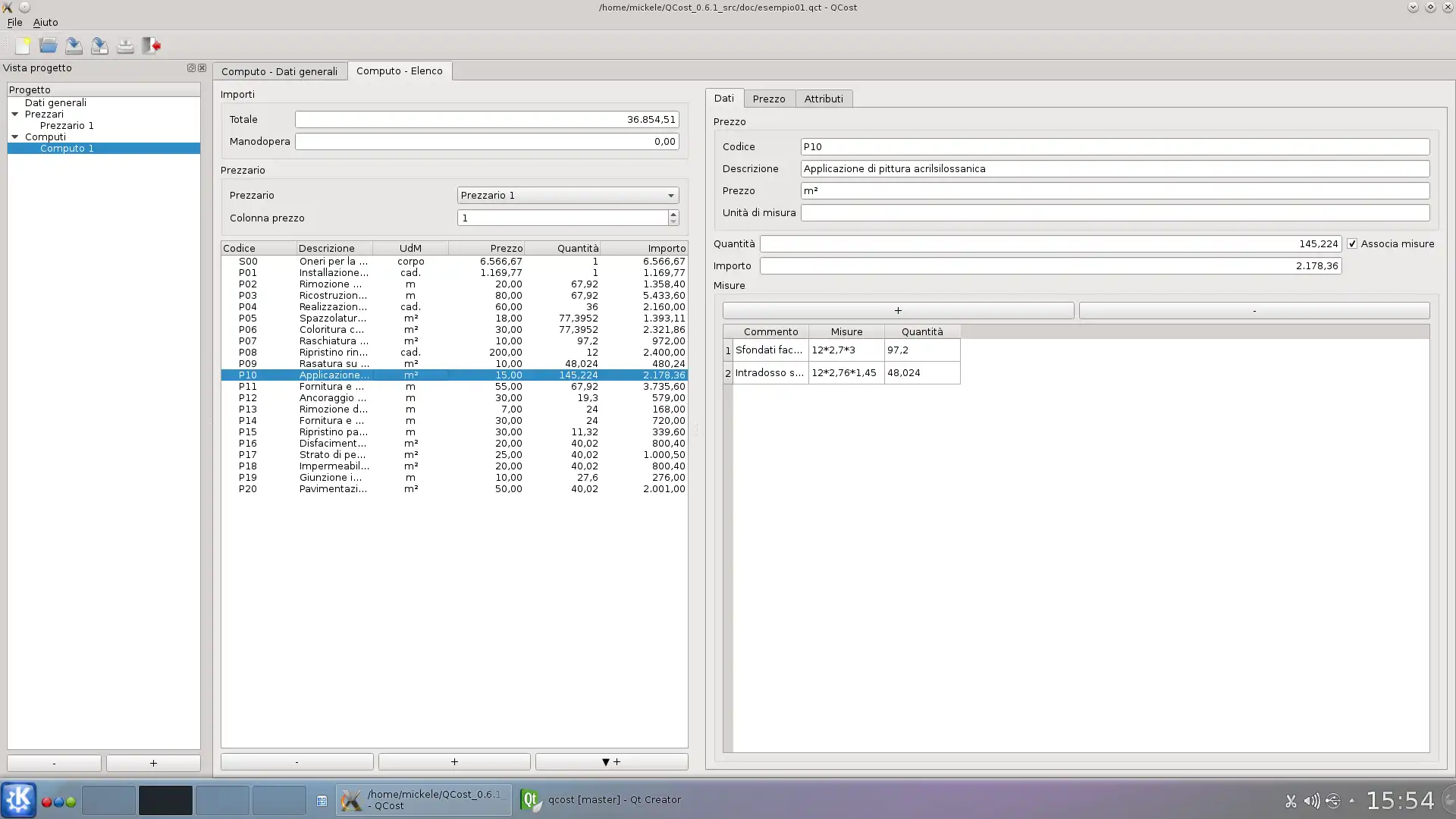Switch to the Attributi tab

(823, 99)
